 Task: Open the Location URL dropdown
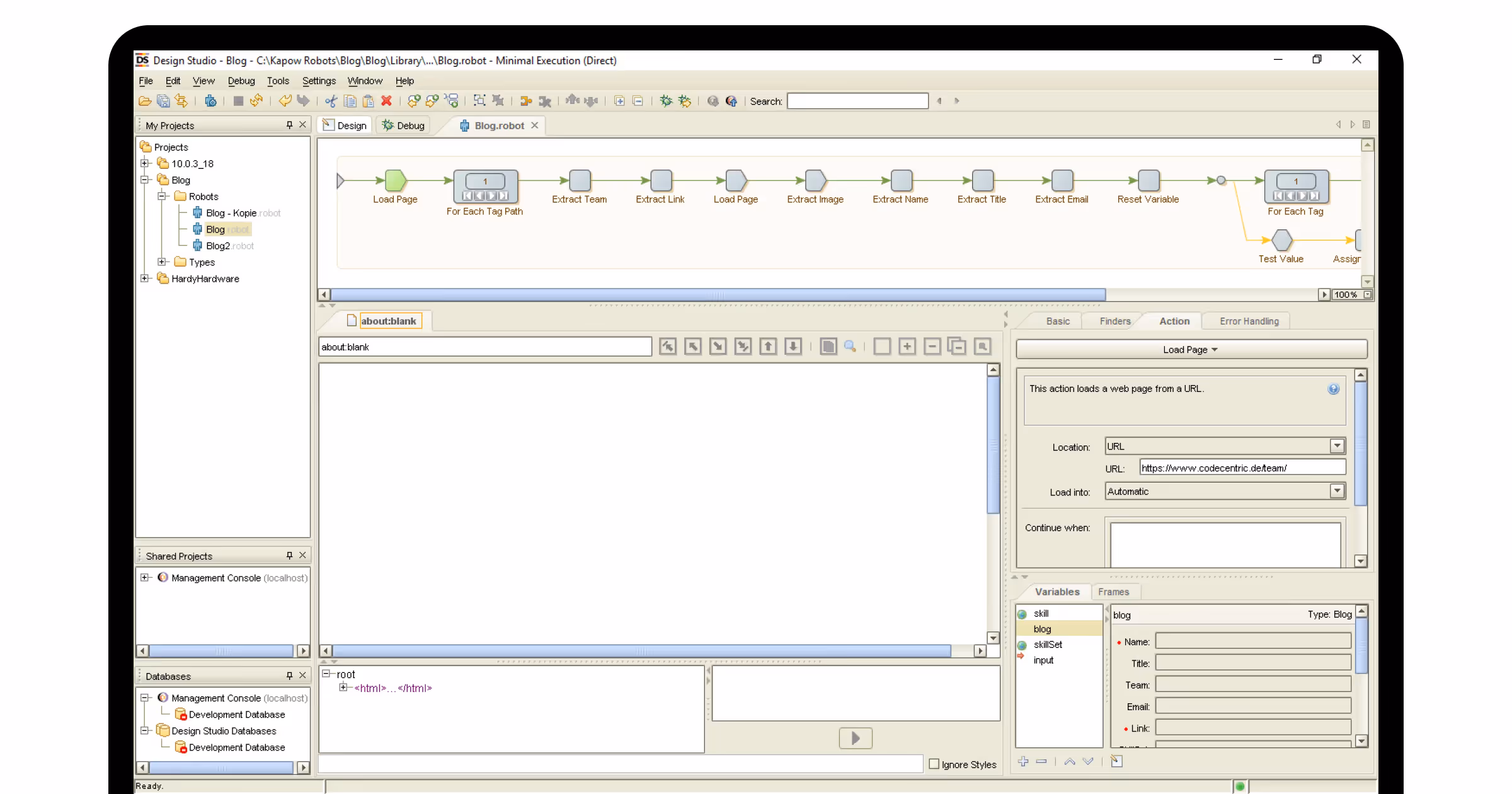(1337, 446)
